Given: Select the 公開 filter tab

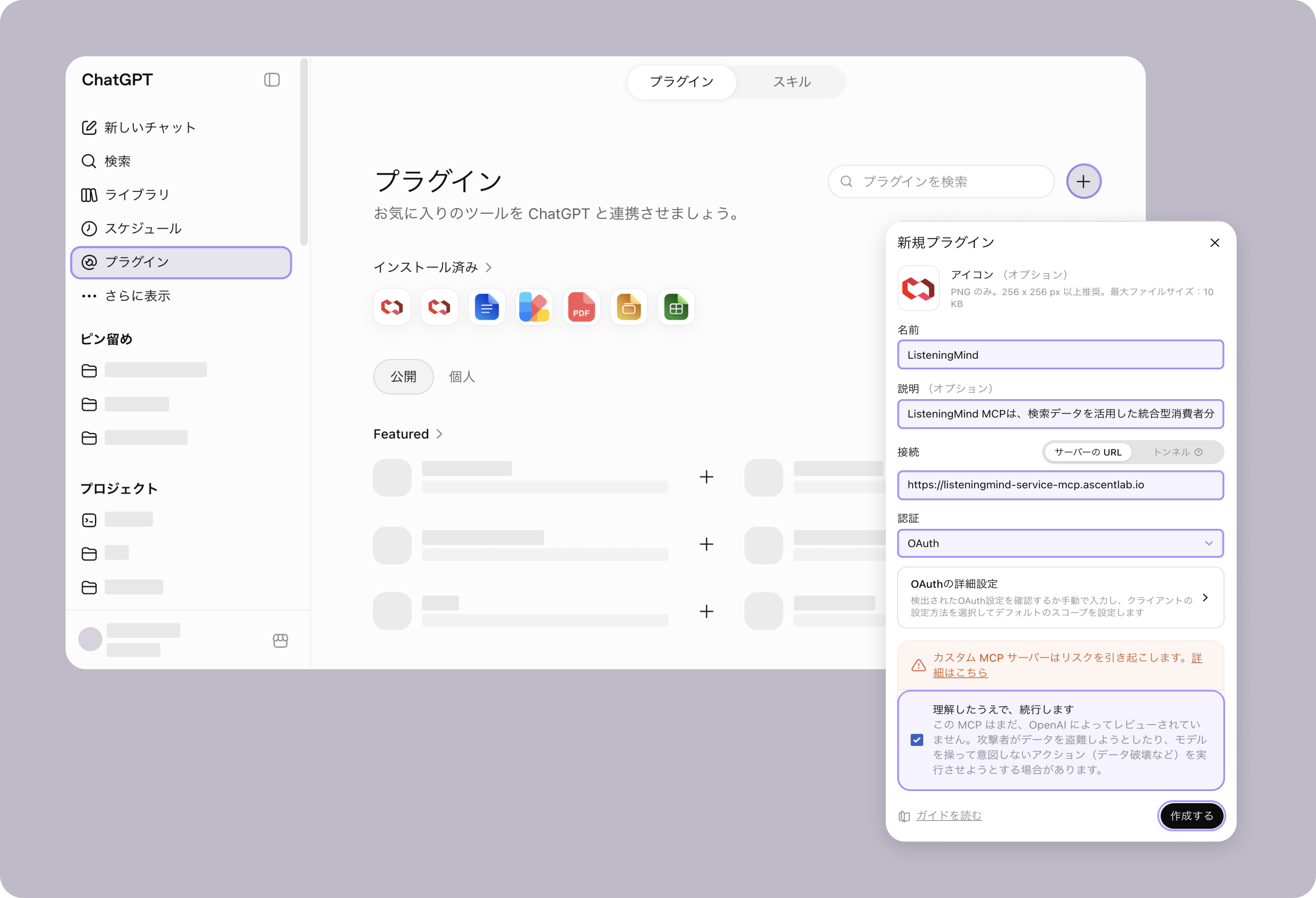Looking at the screenshot, I should click(x=403, y=377).
